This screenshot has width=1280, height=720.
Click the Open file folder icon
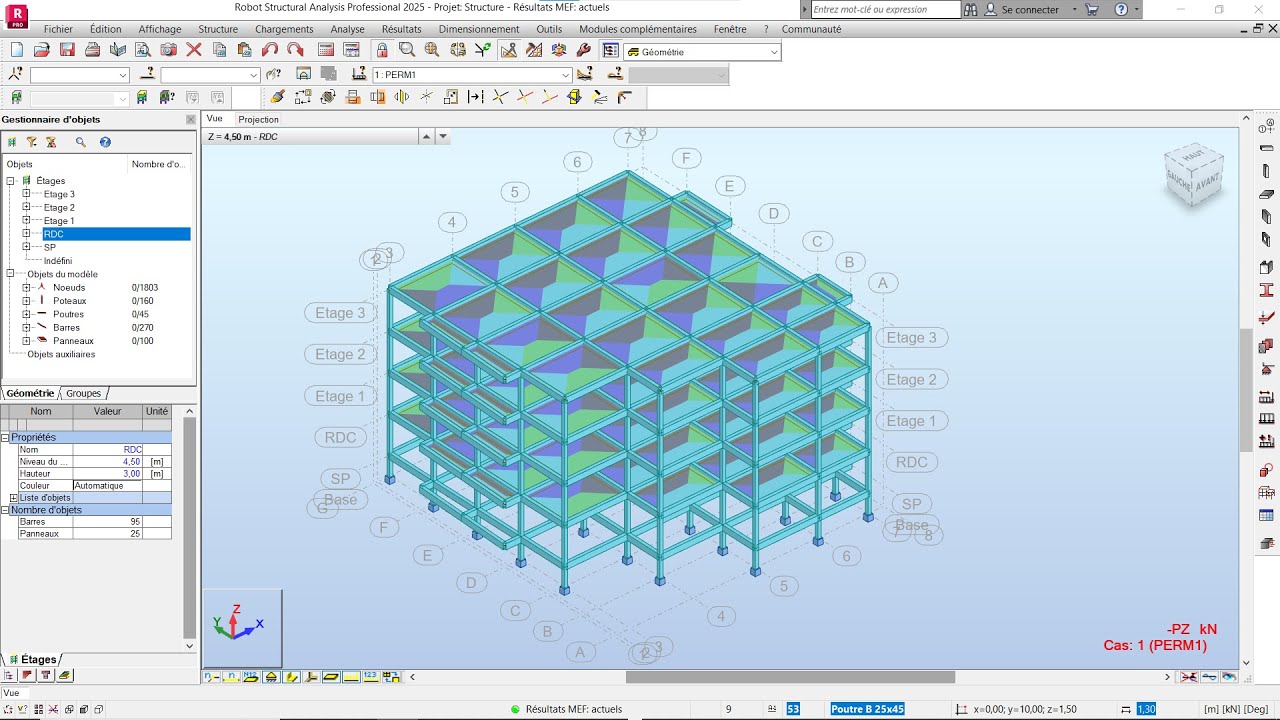click(x=41, y=50)
